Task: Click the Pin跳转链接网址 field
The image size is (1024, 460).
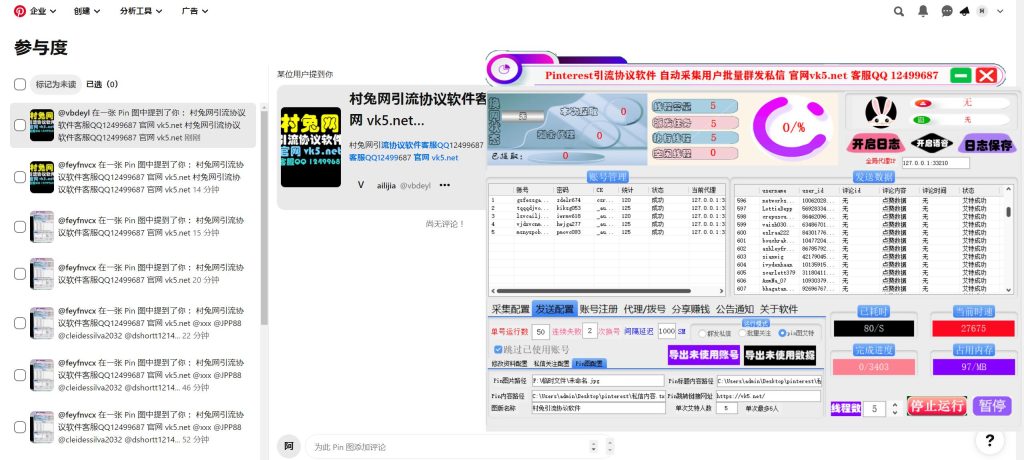Action: tap(768, 396)
